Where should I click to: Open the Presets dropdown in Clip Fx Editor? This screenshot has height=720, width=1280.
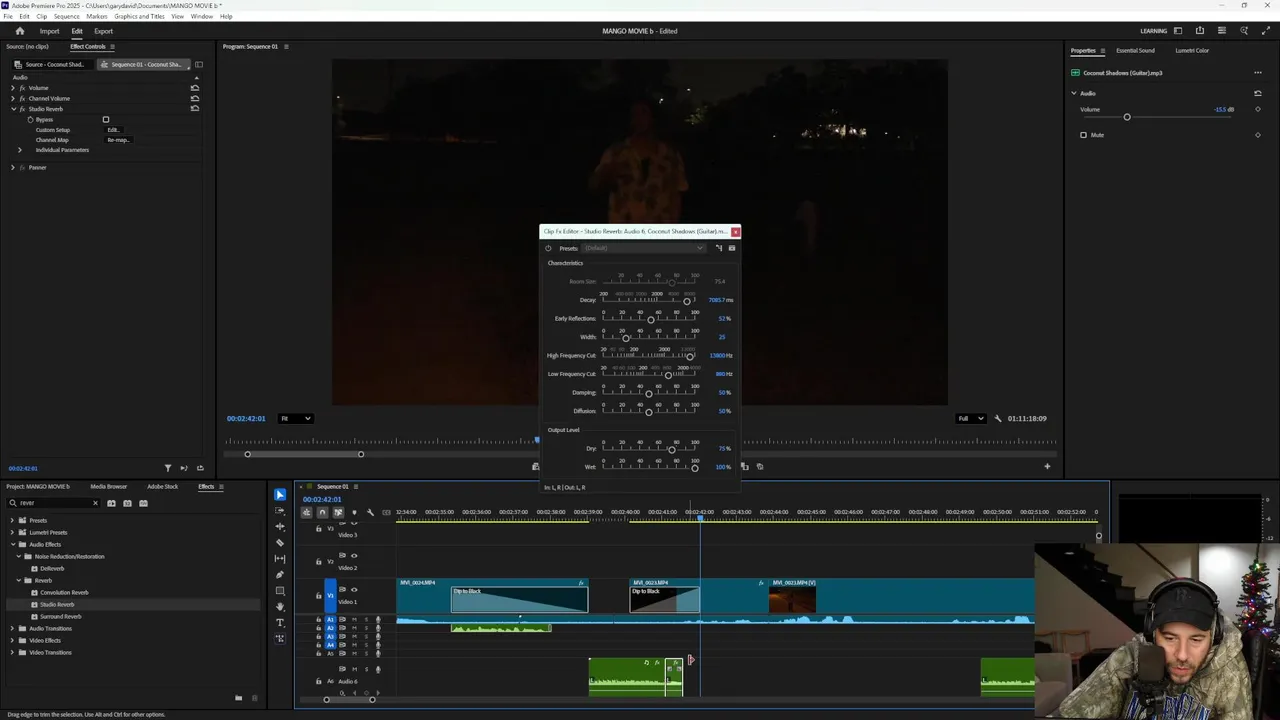tap(645, 248)
